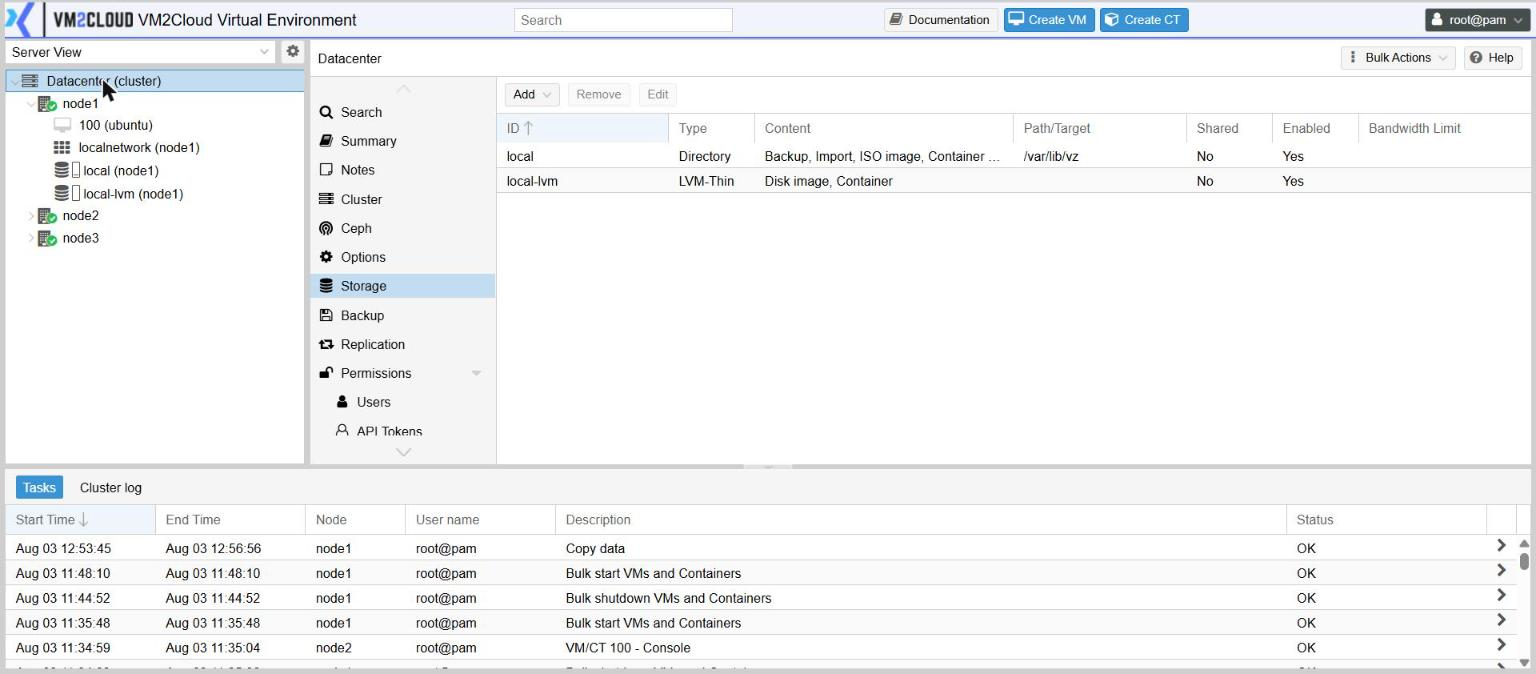Open the server view gear settings

click(x=292, y=51)
